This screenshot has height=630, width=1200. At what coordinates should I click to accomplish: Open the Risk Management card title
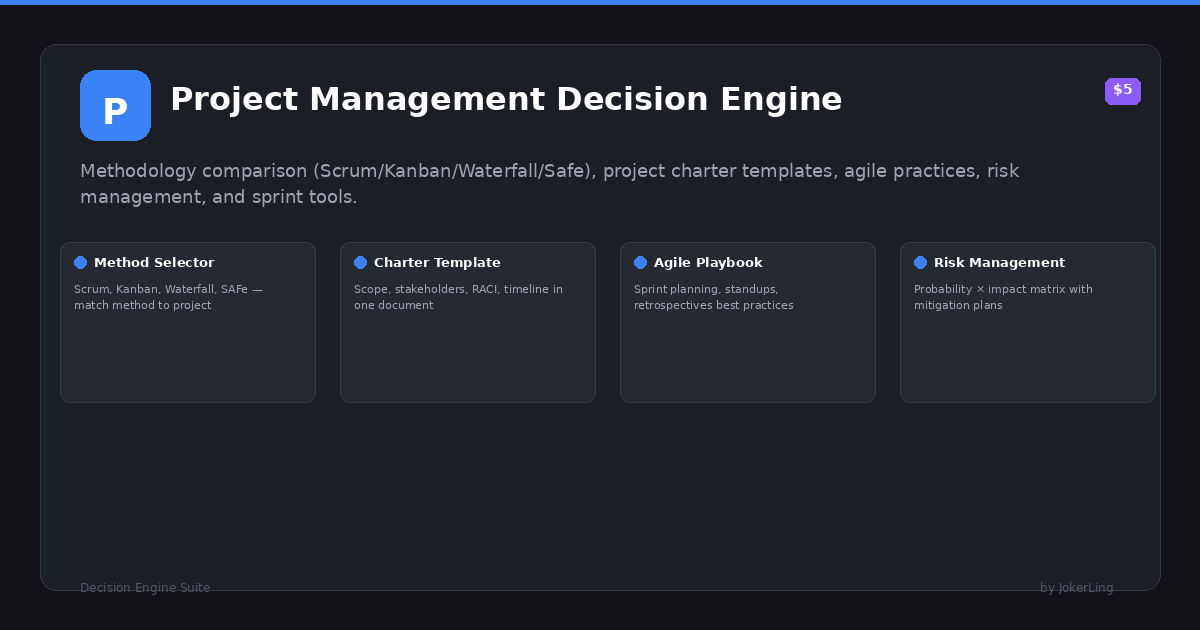click(999, 263)
